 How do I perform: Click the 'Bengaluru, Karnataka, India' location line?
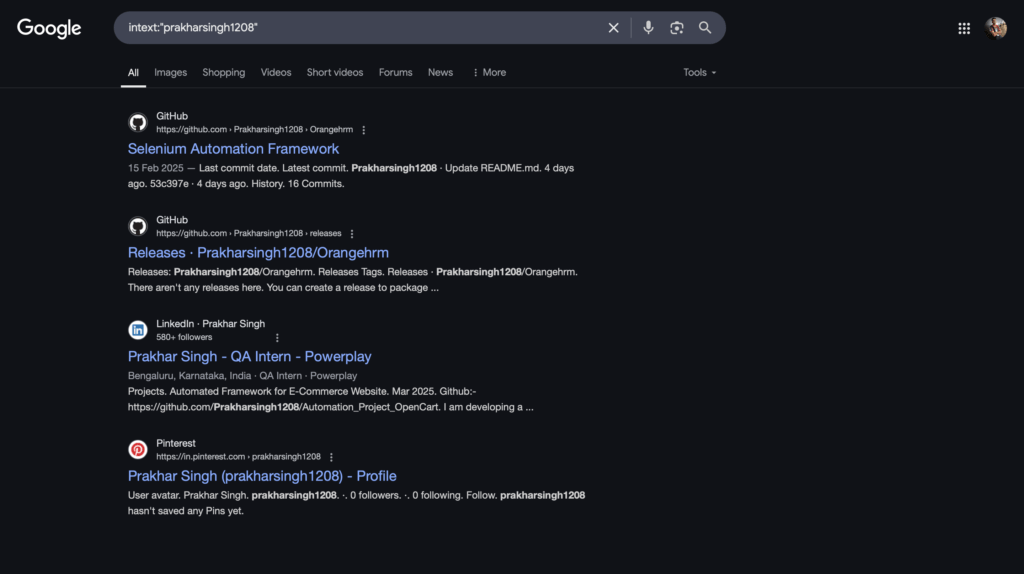tap(189, 376)
